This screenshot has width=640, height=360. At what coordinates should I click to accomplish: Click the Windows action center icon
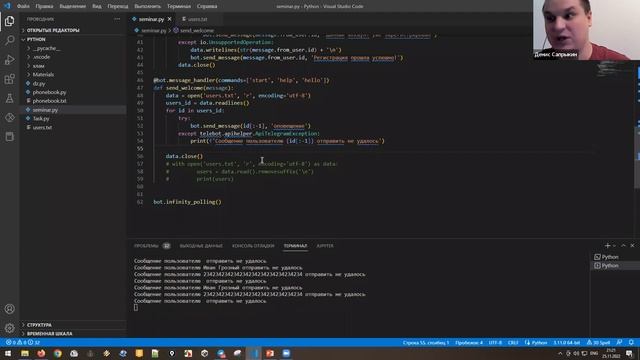tap(629, 353)
